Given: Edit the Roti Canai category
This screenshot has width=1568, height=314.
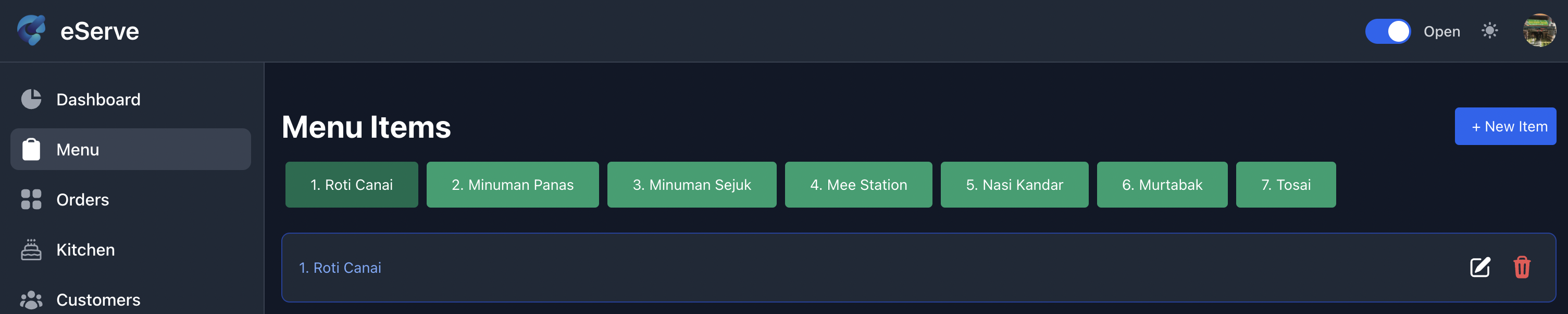Looking at the screenshot, I should 1480,267.
